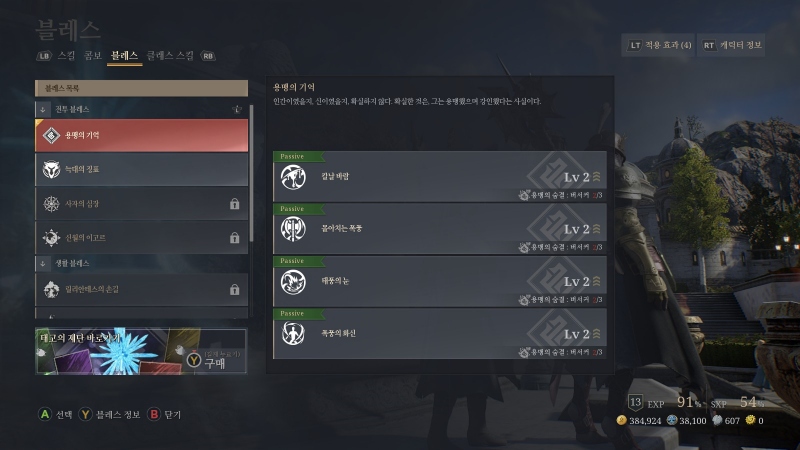Click the upgrade chevrons on 태풍의 눈

596,281
